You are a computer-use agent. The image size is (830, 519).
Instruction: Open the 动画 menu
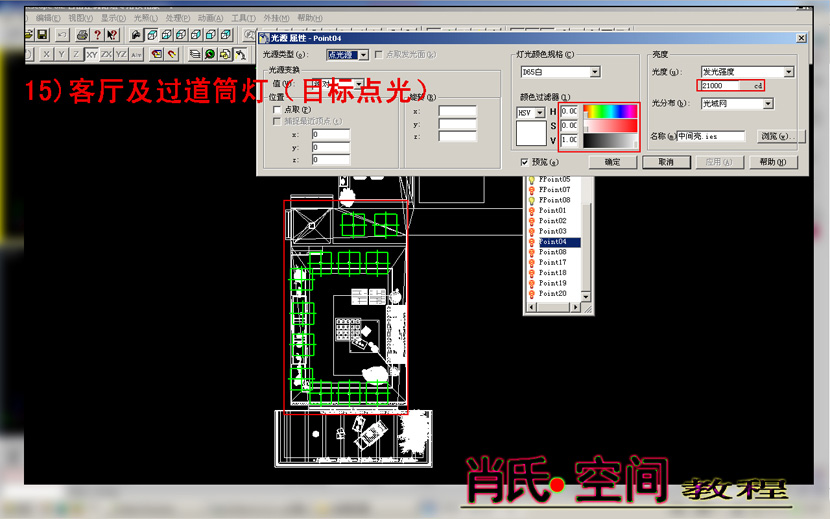pyautogui.click(x=211, y=18)
